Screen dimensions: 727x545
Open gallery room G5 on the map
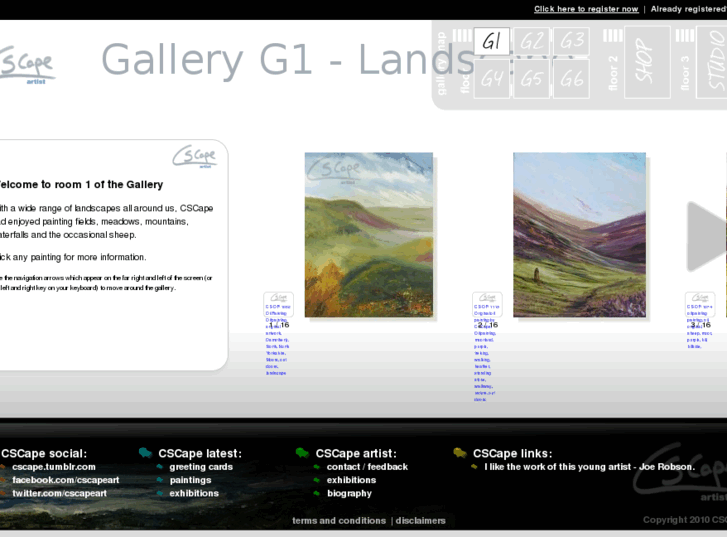click(x=531, y=79)
